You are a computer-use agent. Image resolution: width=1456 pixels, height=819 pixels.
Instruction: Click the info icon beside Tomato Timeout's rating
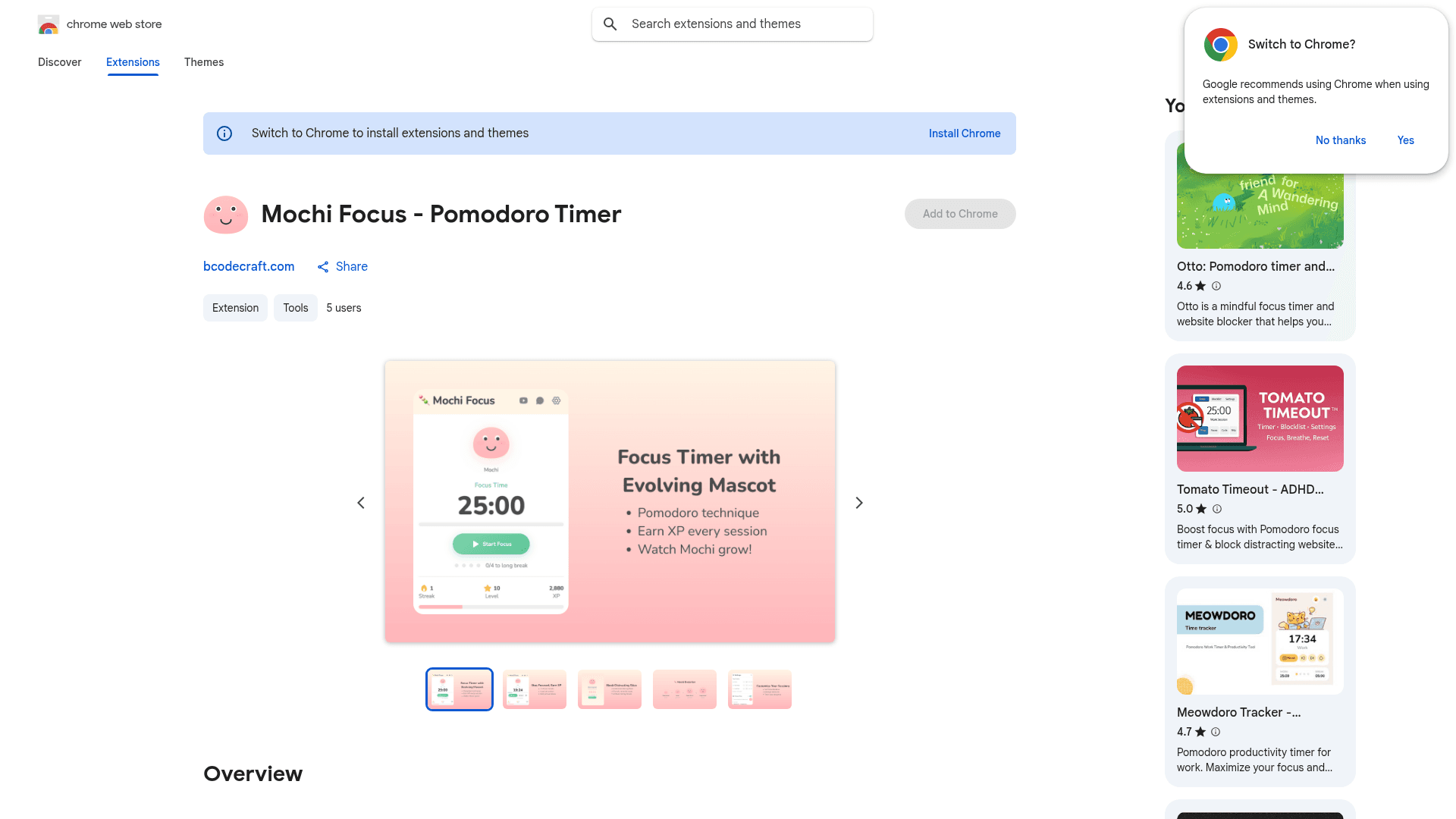tap(1216, 509)
